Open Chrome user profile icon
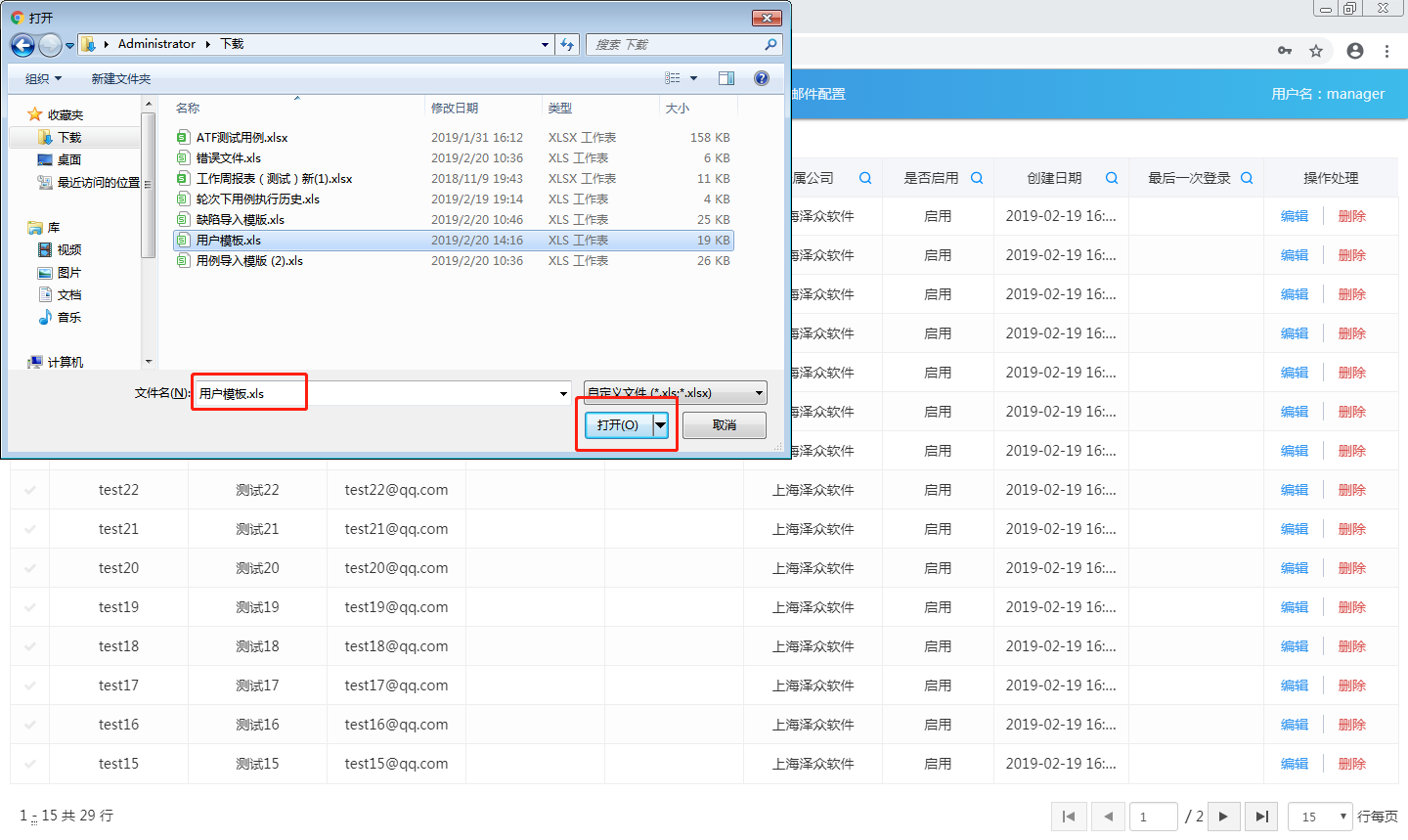Image resolution: width=1408 pixels, height=840 pixels. click(x=1354, y=51)
